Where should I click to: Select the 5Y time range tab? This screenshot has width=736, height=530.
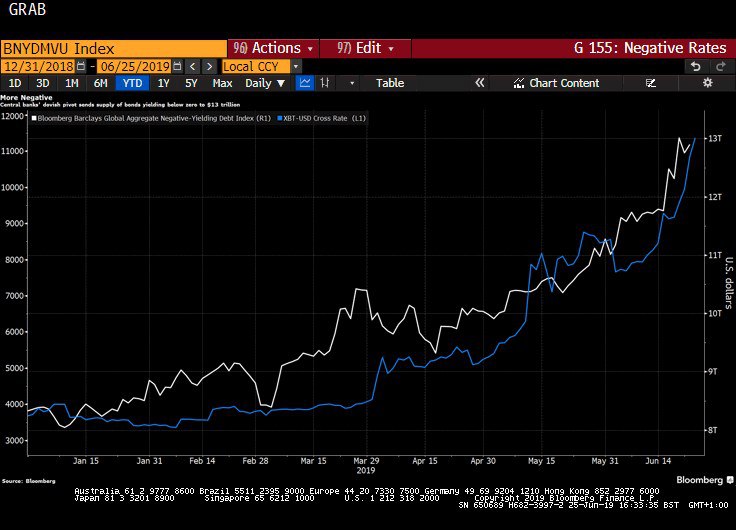tap(191, 83)
